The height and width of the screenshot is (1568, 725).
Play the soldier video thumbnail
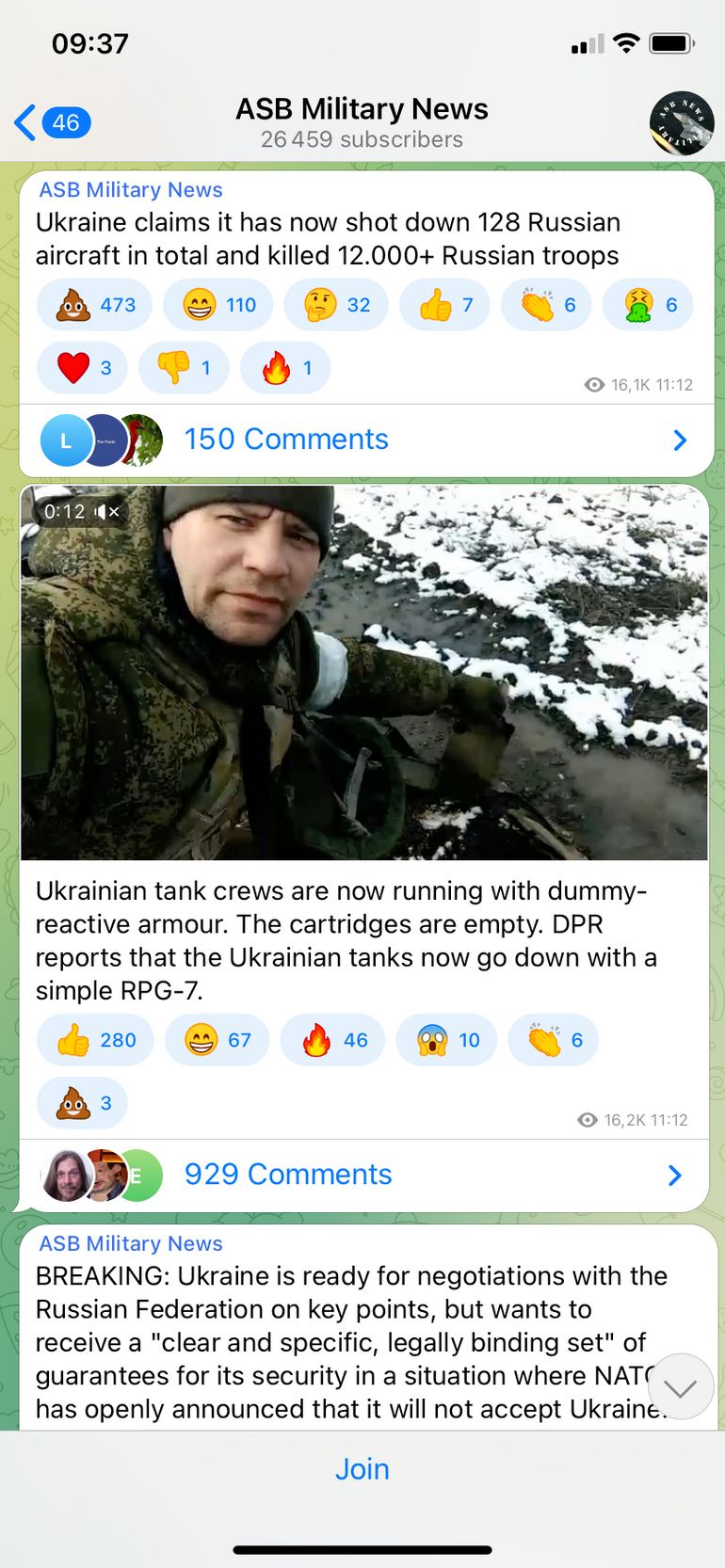[x=364, y=672]
